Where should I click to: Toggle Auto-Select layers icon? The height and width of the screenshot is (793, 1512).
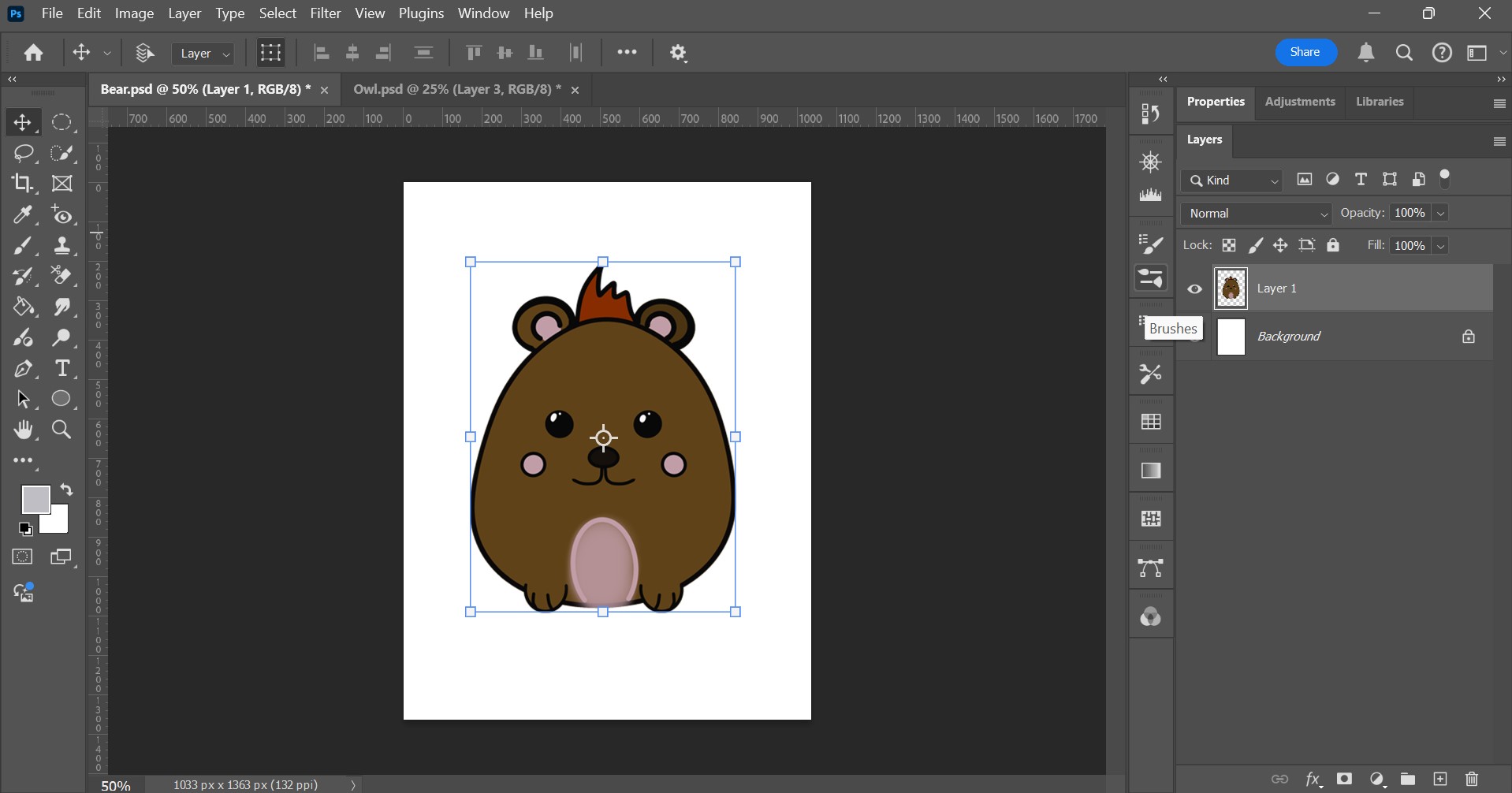tap(144, 53)
